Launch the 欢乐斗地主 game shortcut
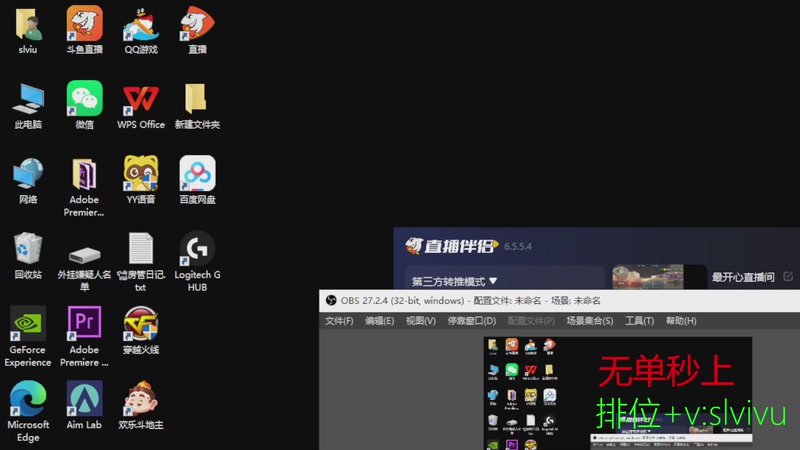Viewport: 800px width, 450px height. 141,398
